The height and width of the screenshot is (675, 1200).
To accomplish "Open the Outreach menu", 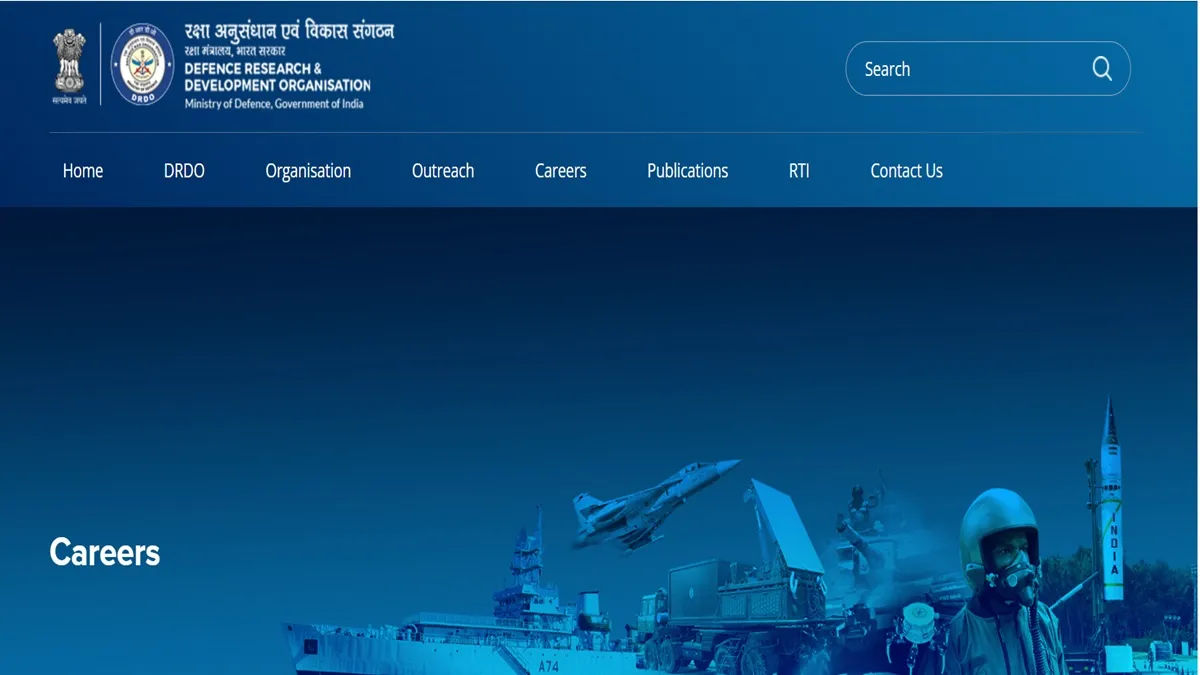I will click(x=443, y=171).
